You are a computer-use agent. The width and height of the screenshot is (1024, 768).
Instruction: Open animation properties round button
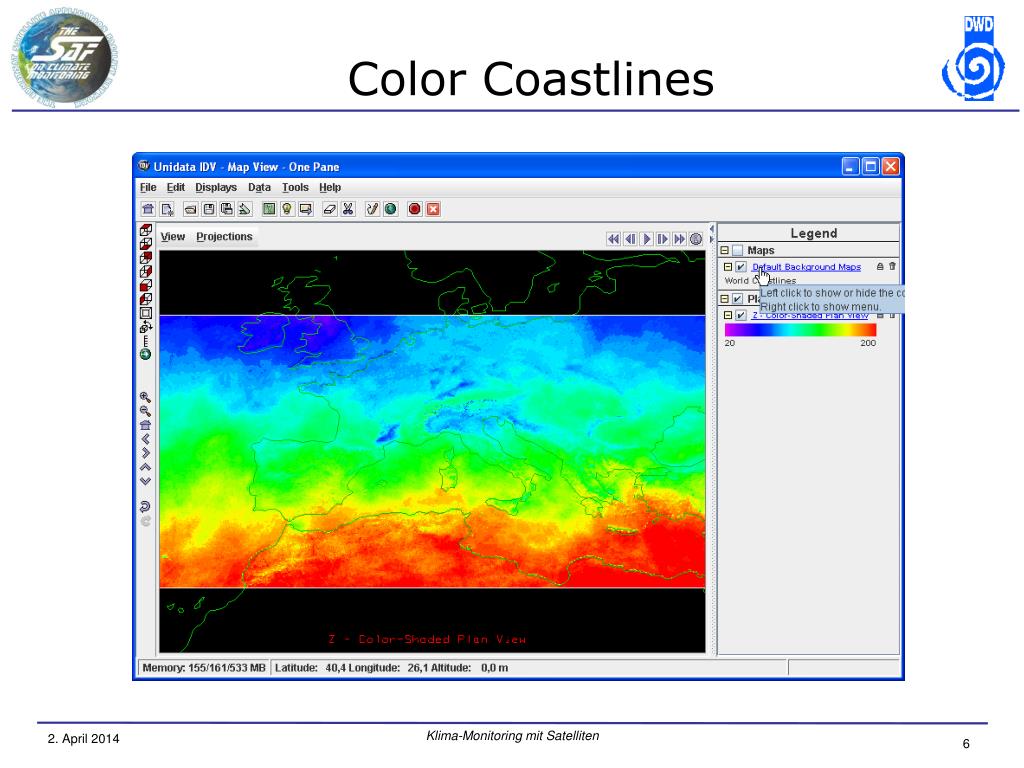pyautogui.click(x=696, y=239)
